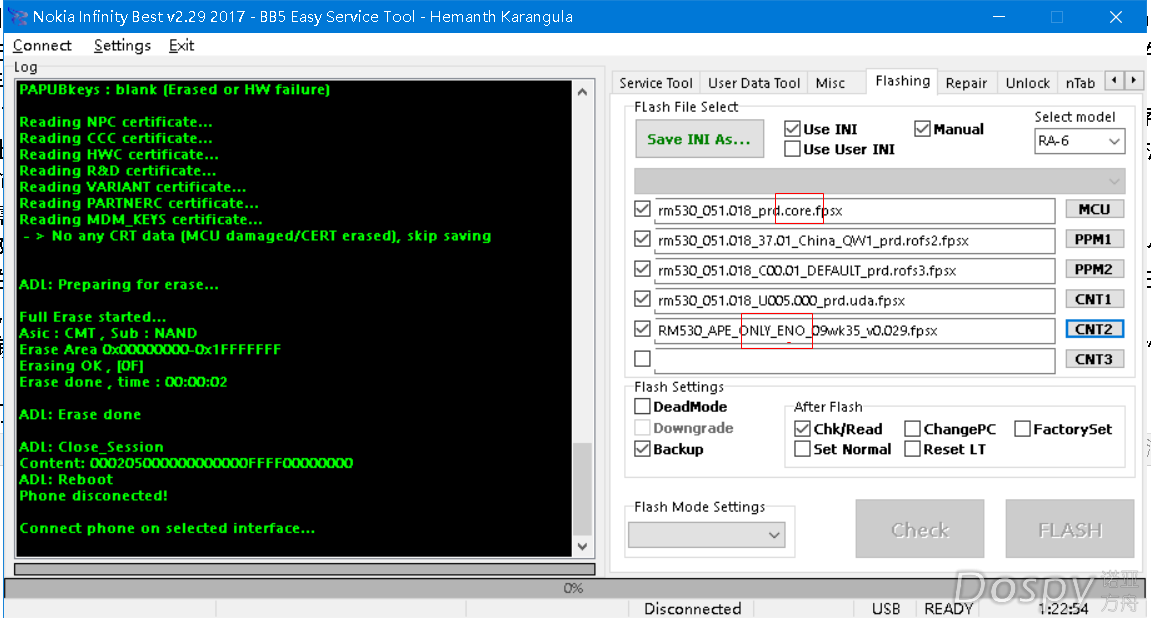Click the CNT1 uda.fpsx file path field

point(854,300)
